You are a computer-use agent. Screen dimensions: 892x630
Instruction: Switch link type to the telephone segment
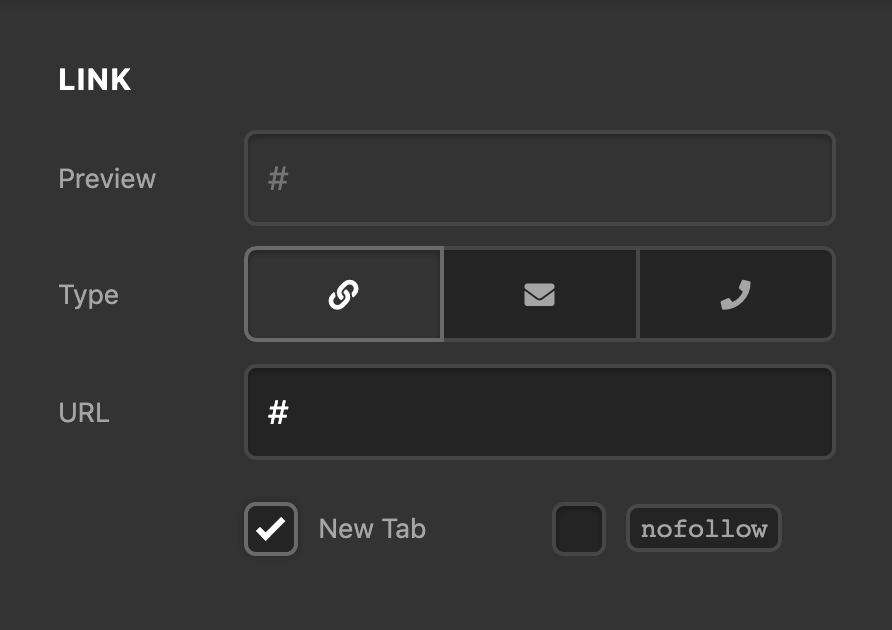(737, 294)
